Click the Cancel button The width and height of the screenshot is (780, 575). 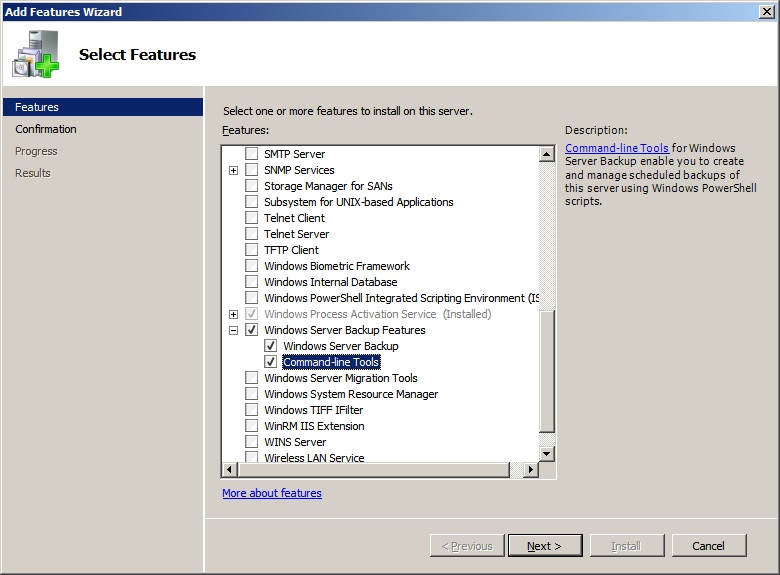[x=709, y=546]
